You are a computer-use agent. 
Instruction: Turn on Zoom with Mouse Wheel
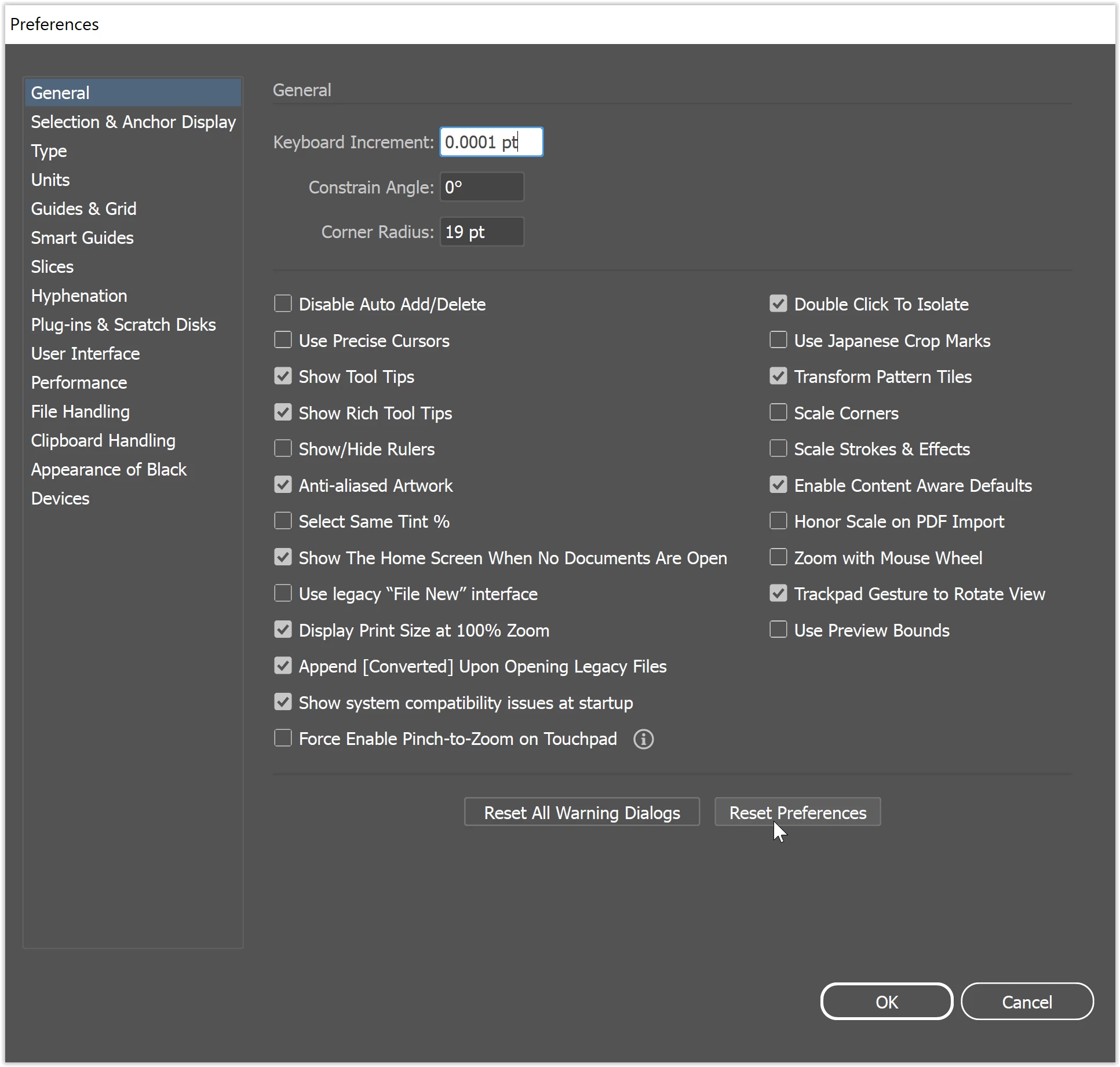(778, 557)
